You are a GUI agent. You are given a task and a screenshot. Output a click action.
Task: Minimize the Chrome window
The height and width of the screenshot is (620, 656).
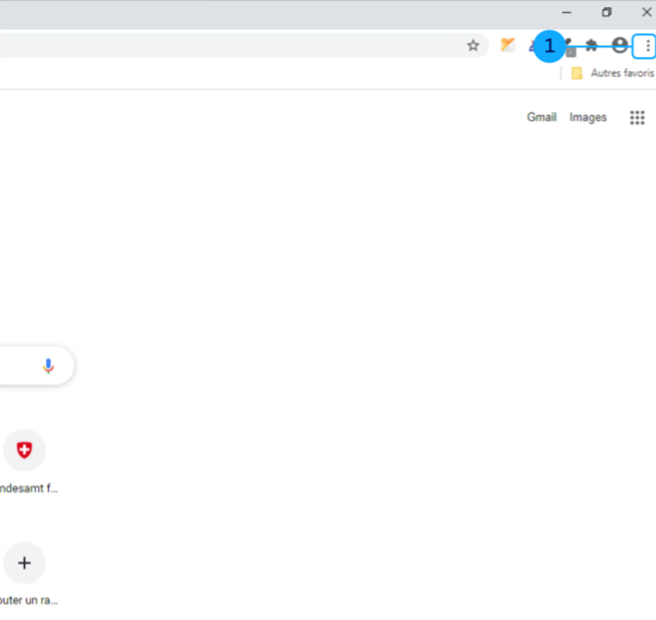coord(567,13)
